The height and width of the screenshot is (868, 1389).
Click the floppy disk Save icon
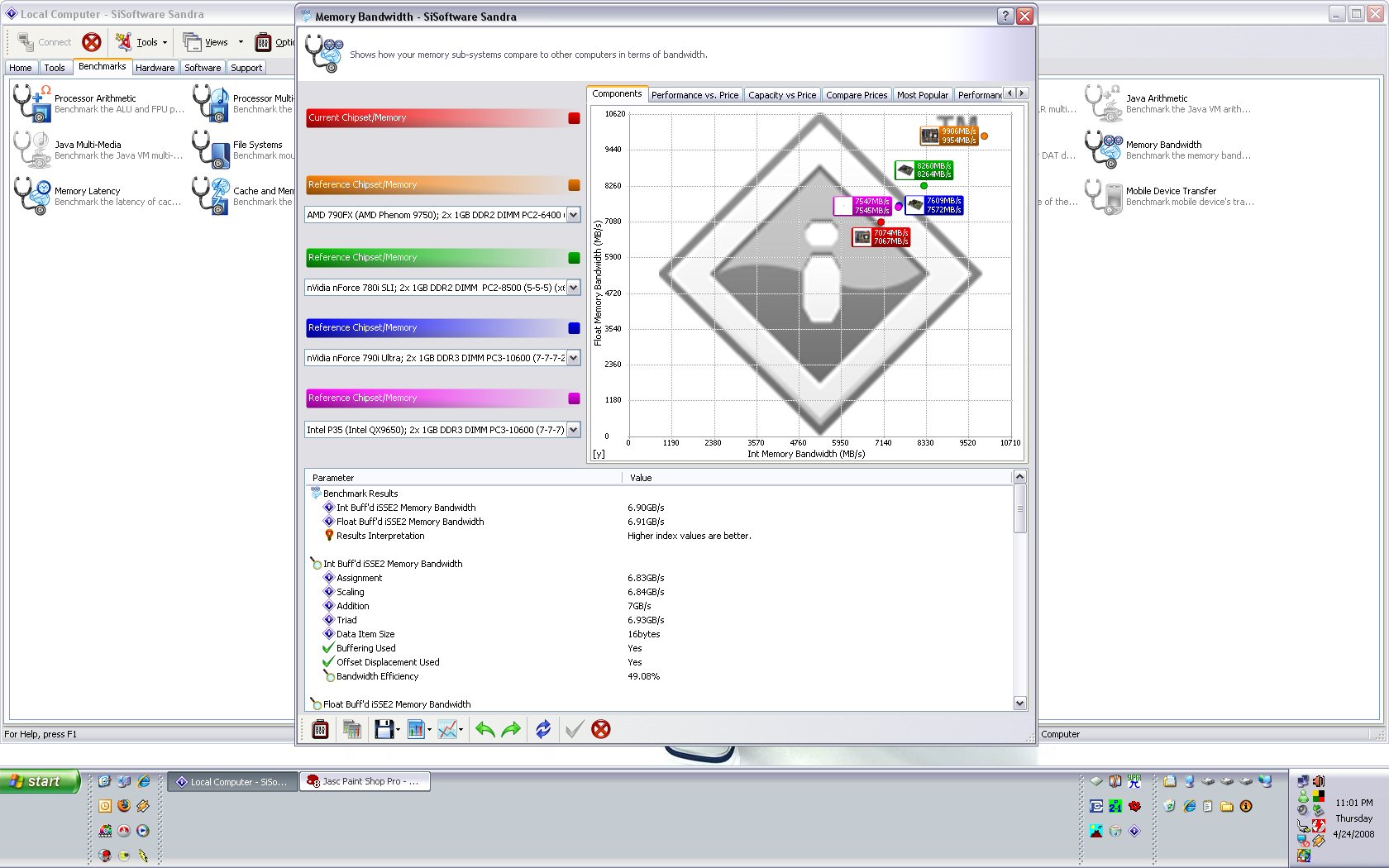[x=384, y=729]
